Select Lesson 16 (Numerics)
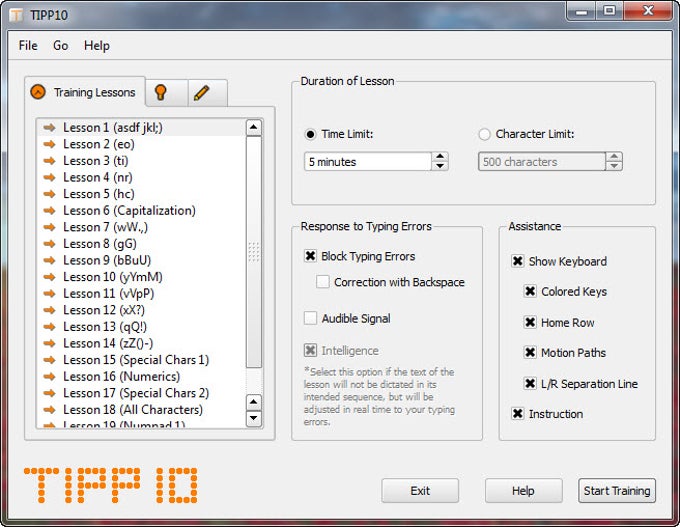 tap(142, 376)
